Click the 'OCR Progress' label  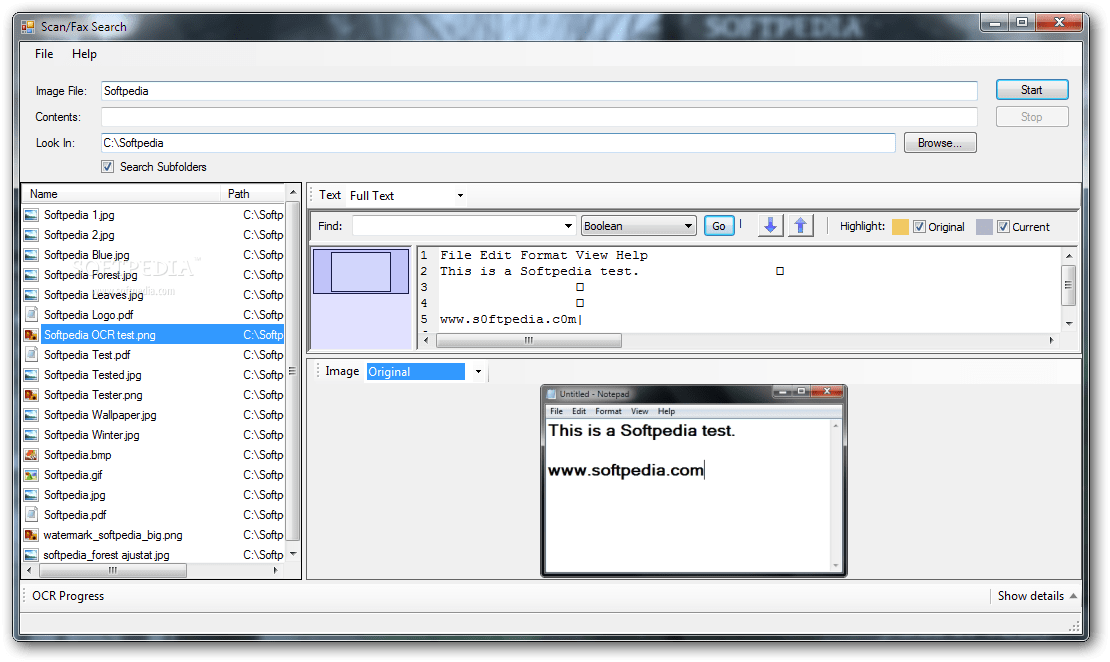point(68,596)
